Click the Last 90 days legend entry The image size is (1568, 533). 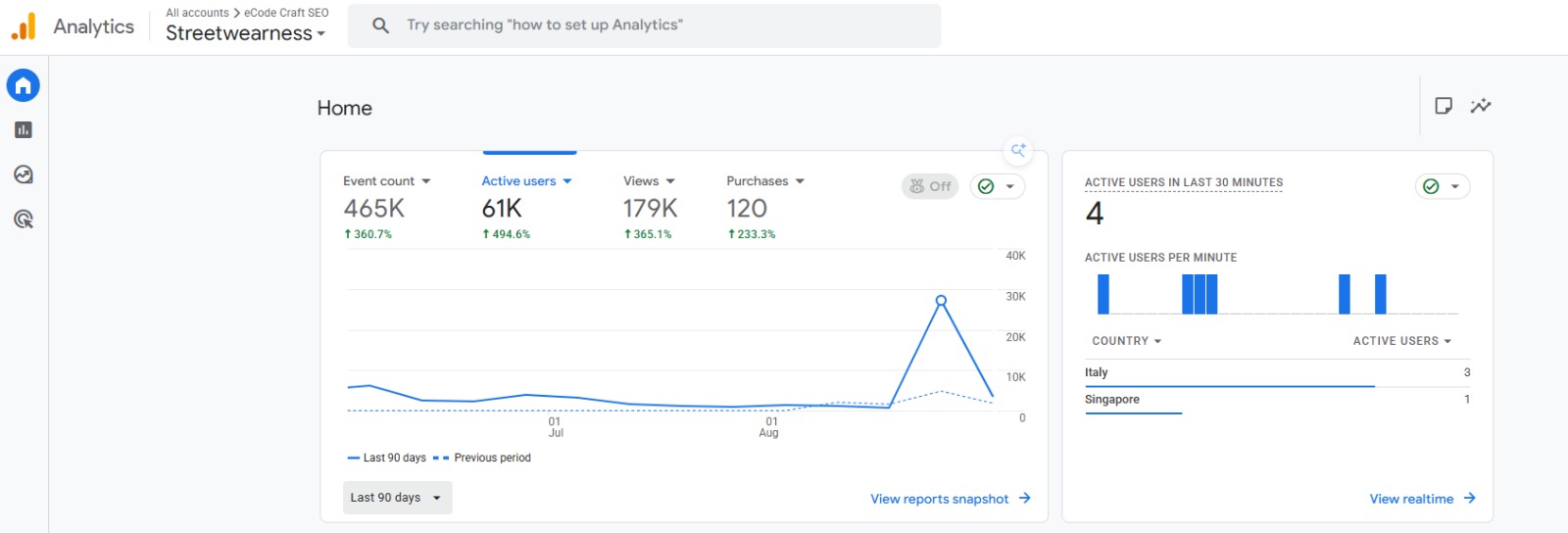(x=387, y=458)
